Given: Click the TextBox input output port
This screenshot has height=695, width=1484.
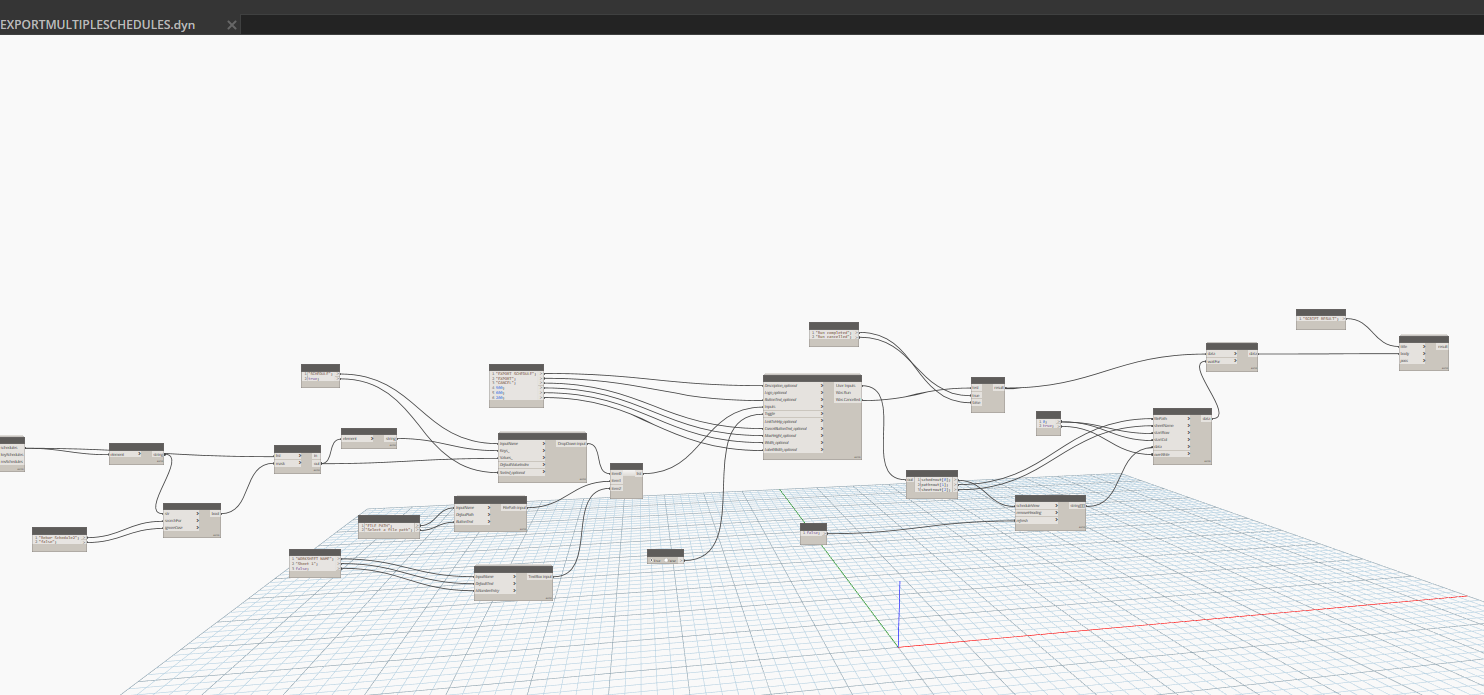Looking at the screenshot, I should point(539,576).
